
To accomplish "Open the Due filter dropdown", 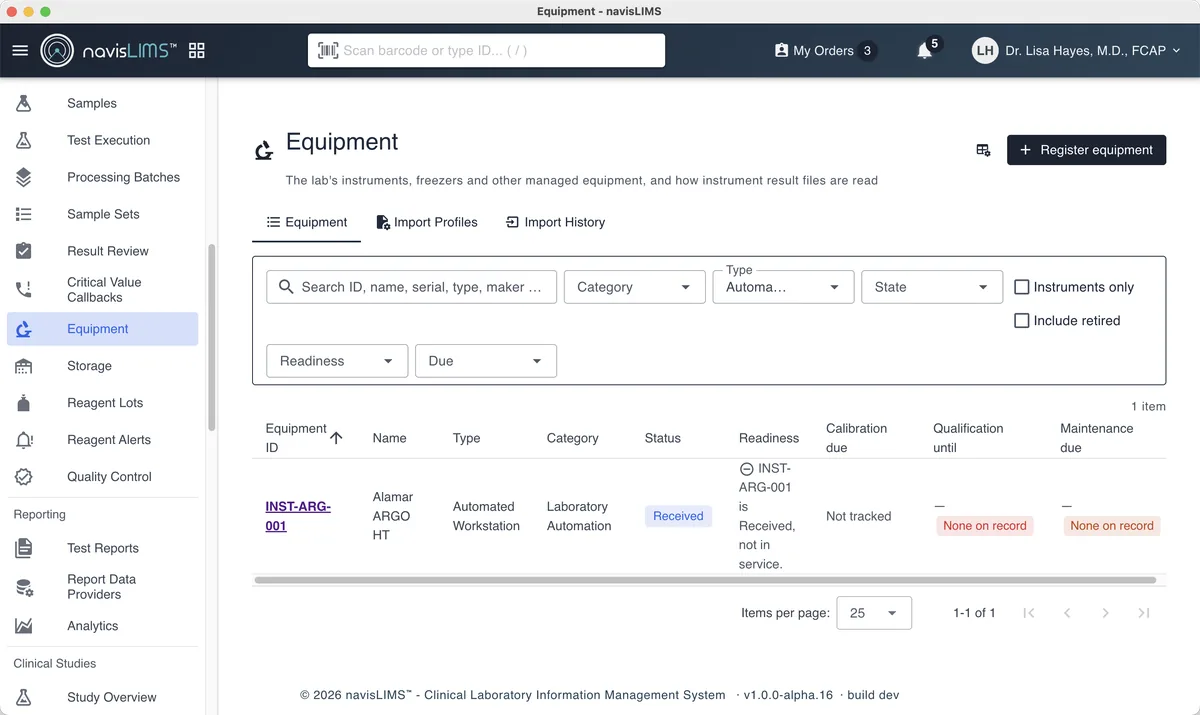I will click(486, 361).
